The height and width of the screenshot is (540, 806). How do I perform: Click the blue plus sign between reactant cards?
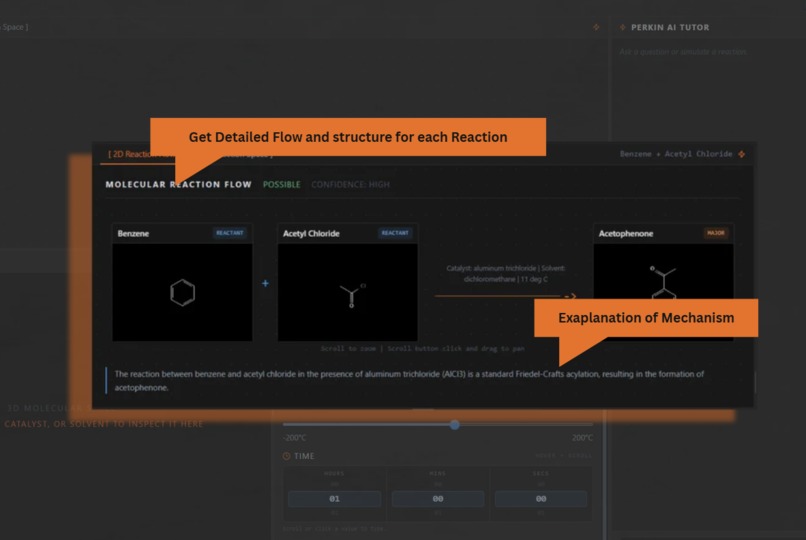click(265, 283)
